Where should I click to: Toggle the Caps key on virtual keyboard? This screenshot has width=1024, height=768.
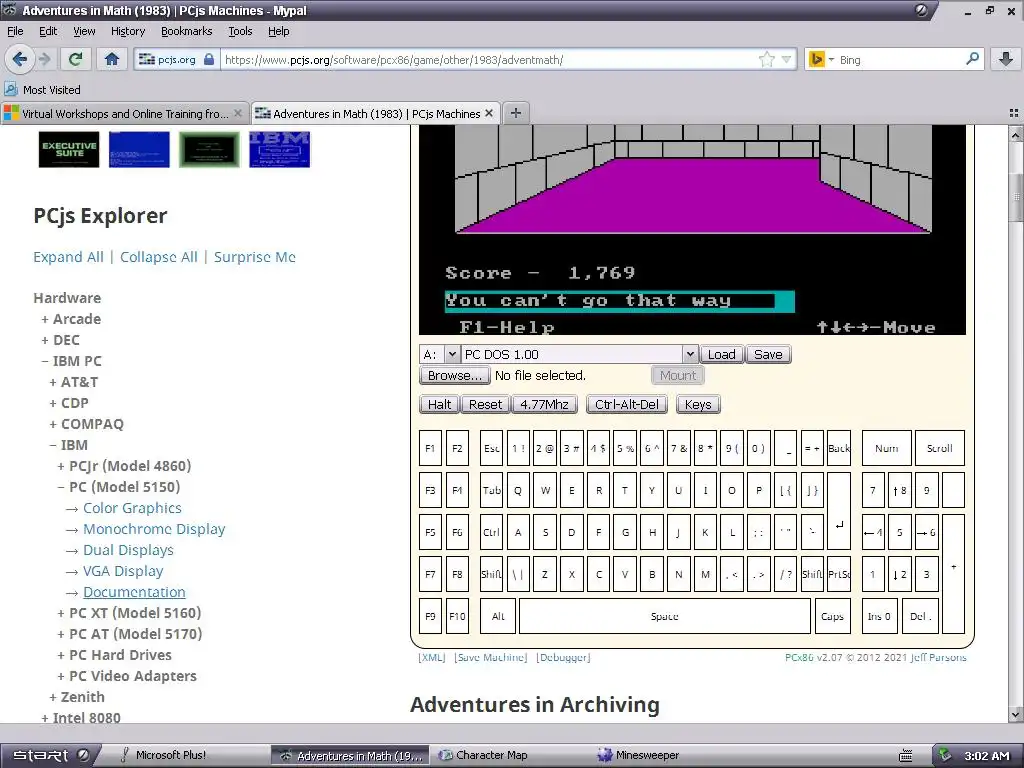point(833,616)
